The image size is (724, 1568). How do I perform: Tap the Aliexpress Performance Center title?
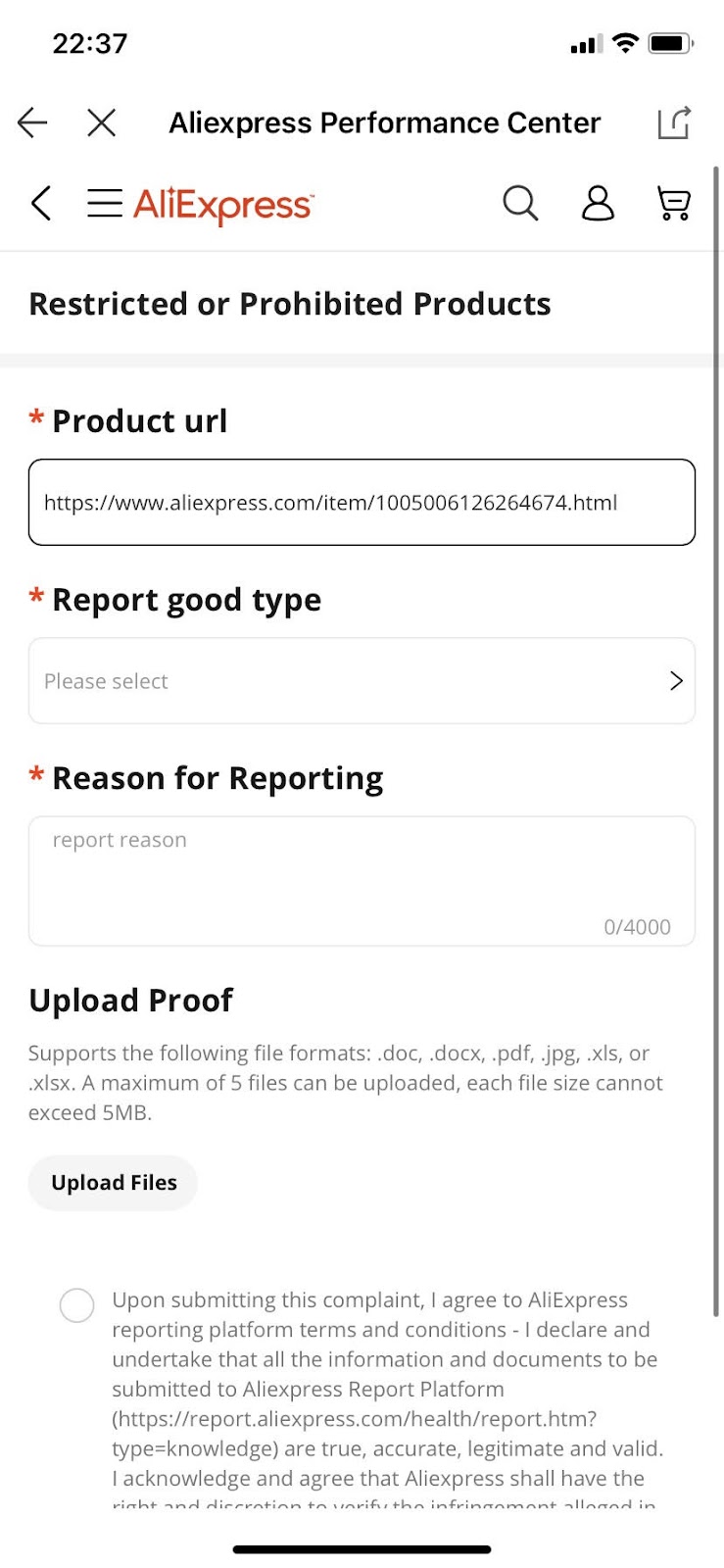tap(385, 122)
